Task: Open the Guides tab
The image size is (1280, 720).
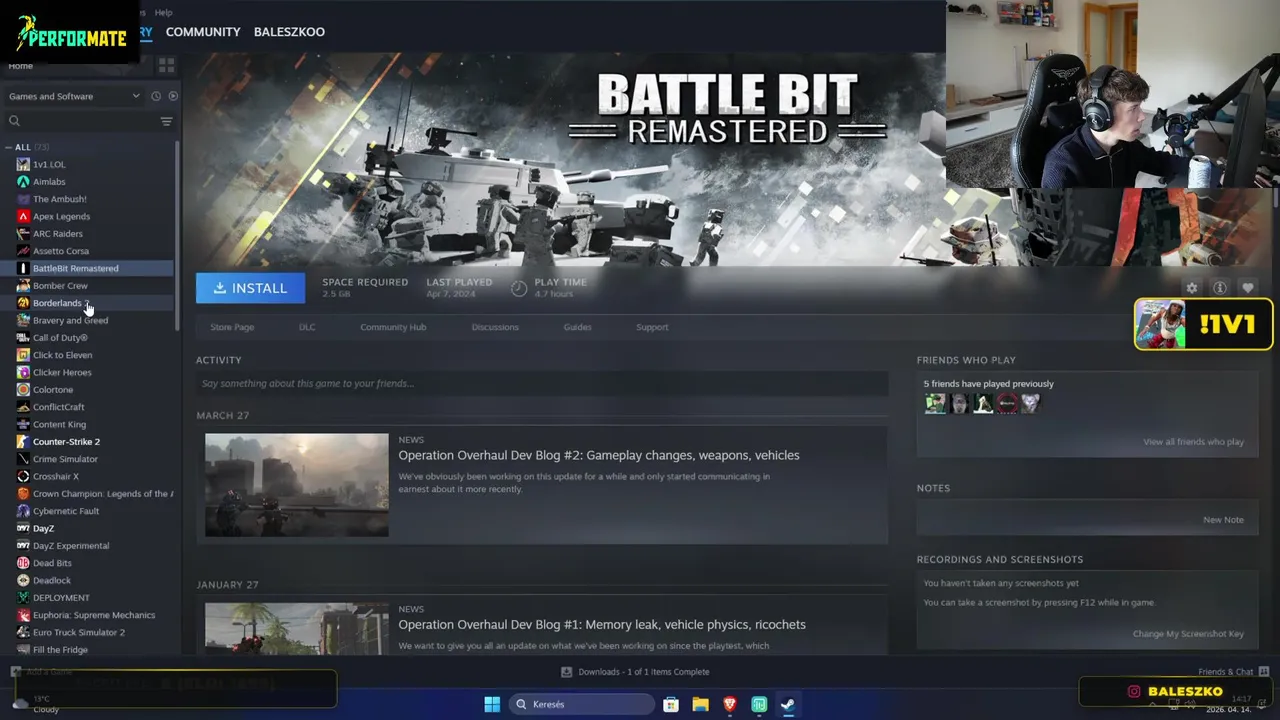Action: (577, 327)
